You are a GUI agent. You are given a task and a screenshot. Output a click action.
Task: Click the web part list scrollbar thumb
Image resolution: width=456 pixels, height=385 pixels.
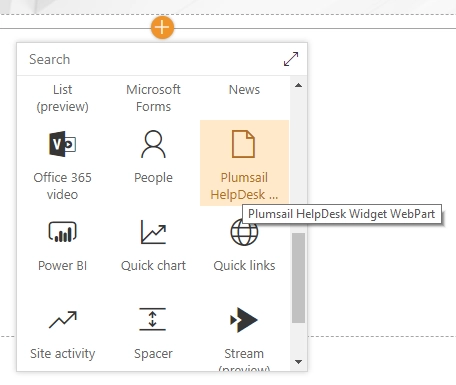click(x=298, y=278)
